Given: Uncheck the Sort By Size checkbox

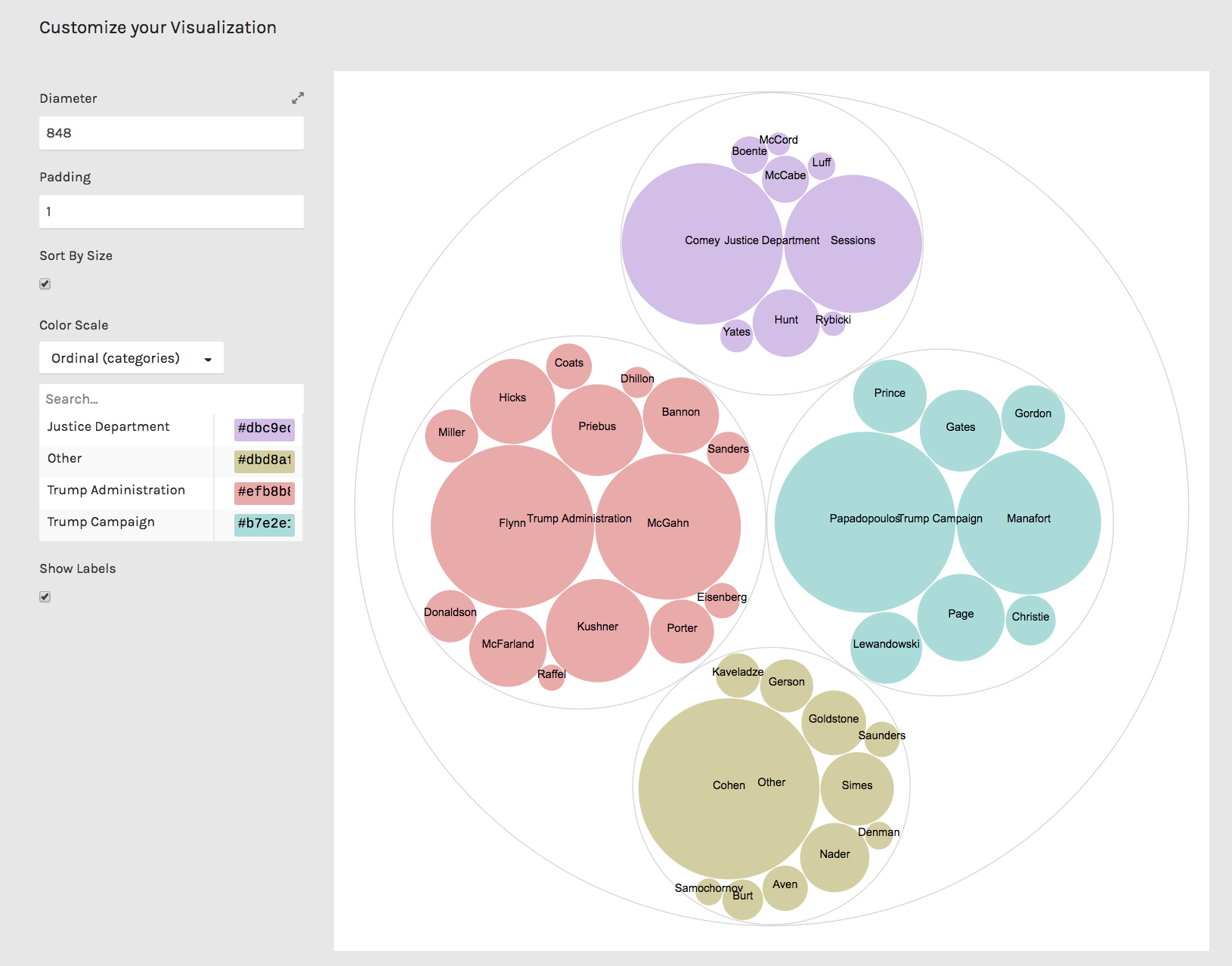Looking at the screenshot, I should (45, 283).
